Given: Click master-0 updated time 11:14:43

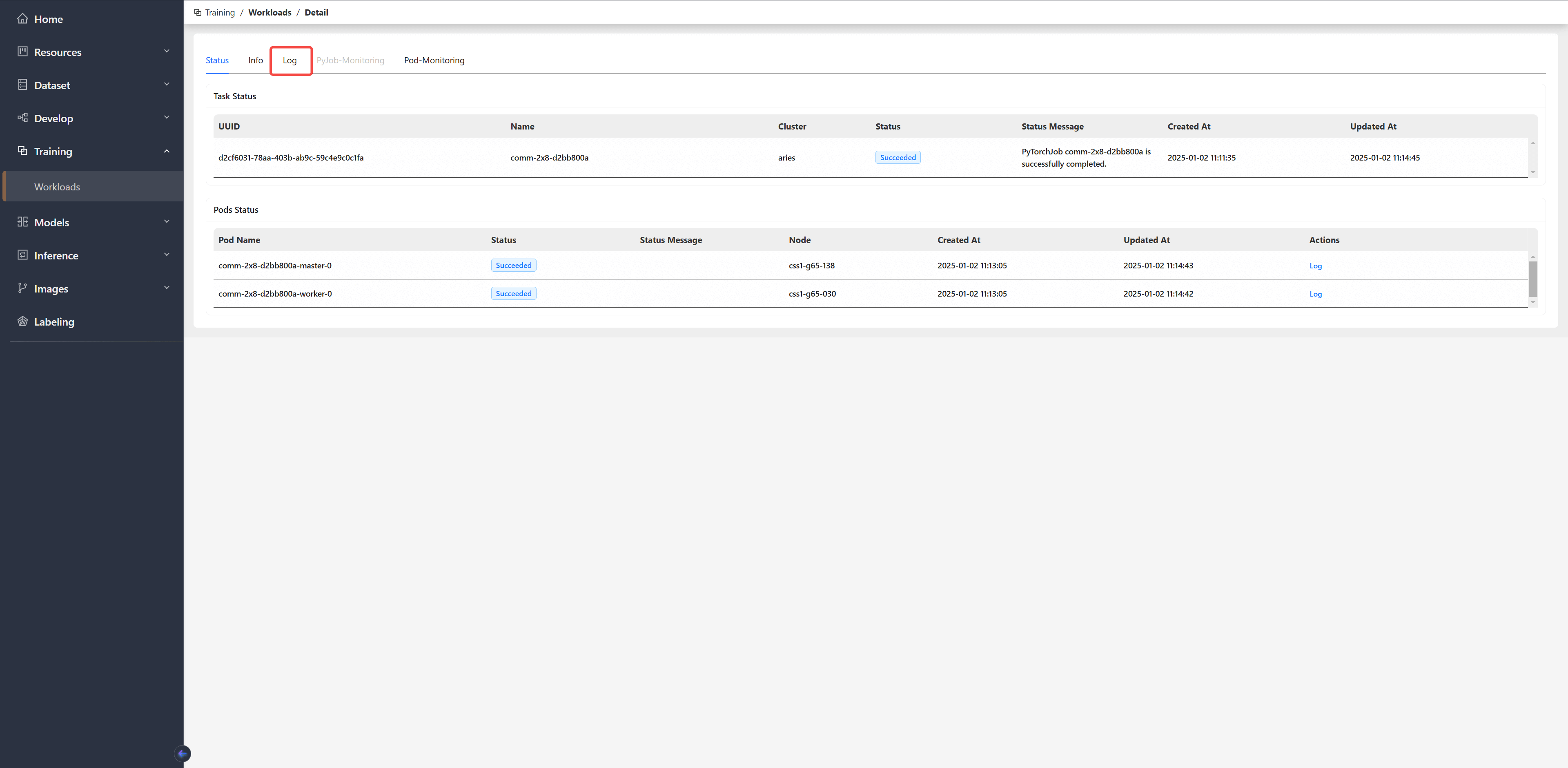Looking at the screenshot, I should point(1158,266).
